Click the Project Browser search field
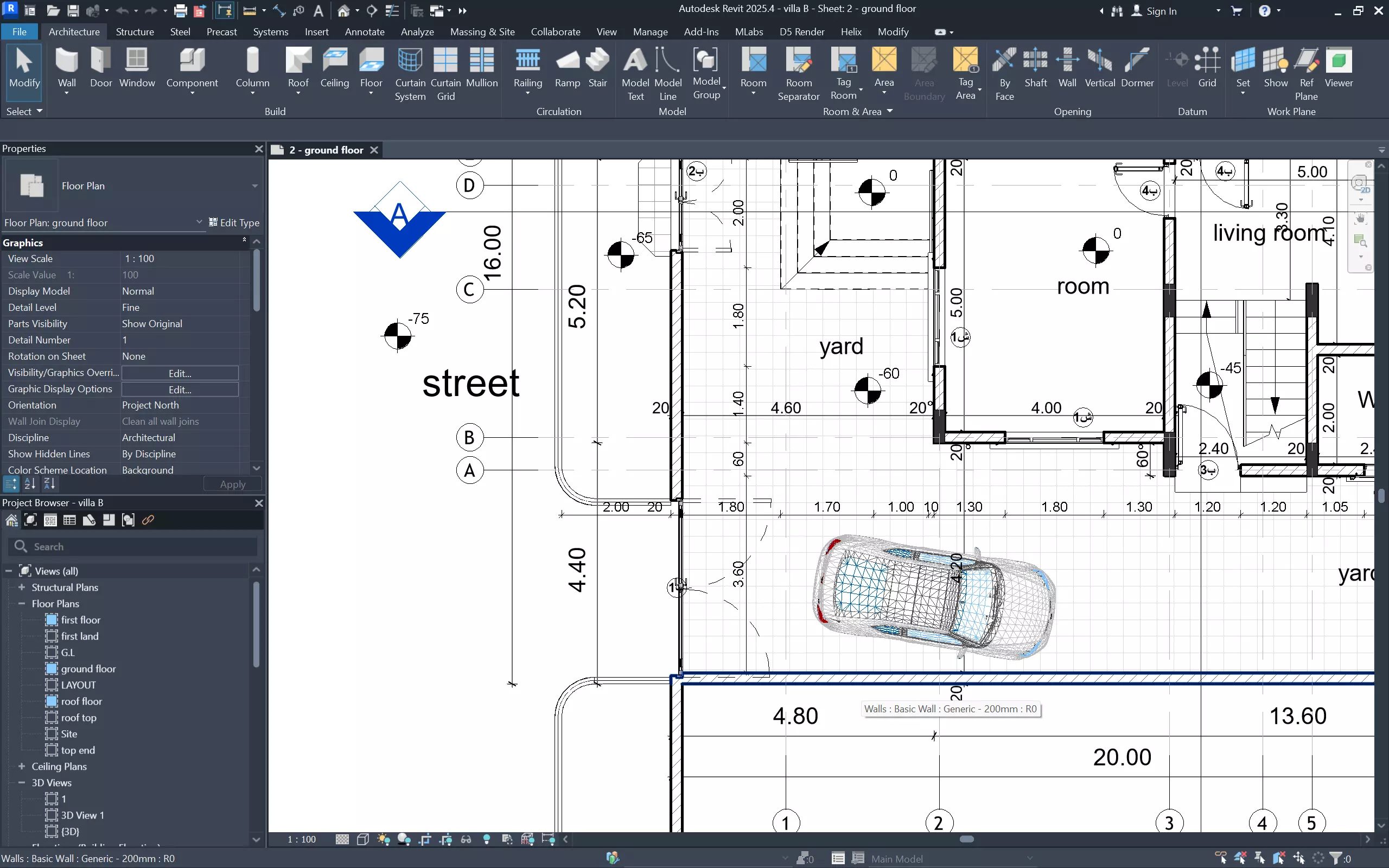Image resolution: width=1389 pixels, height=868 pixels. point(138,546)
